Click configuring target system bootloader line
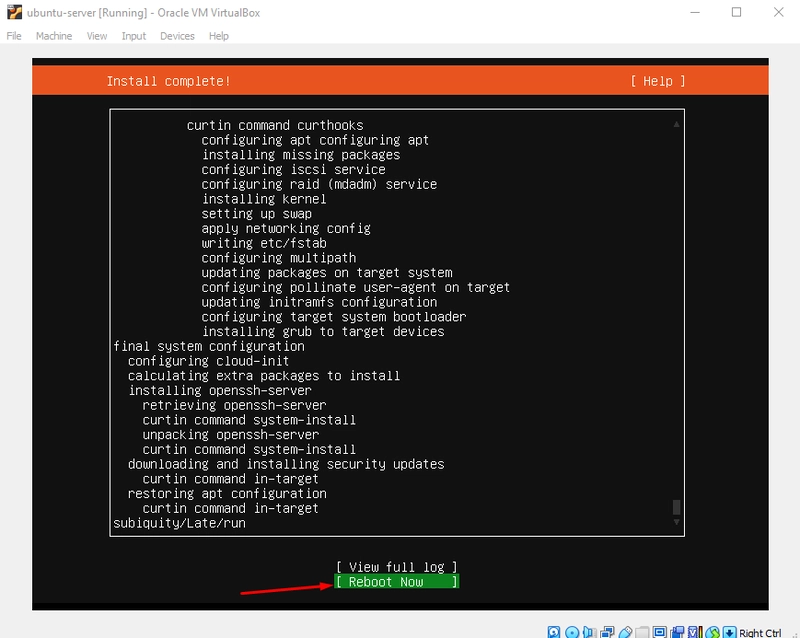 [334, 317]
